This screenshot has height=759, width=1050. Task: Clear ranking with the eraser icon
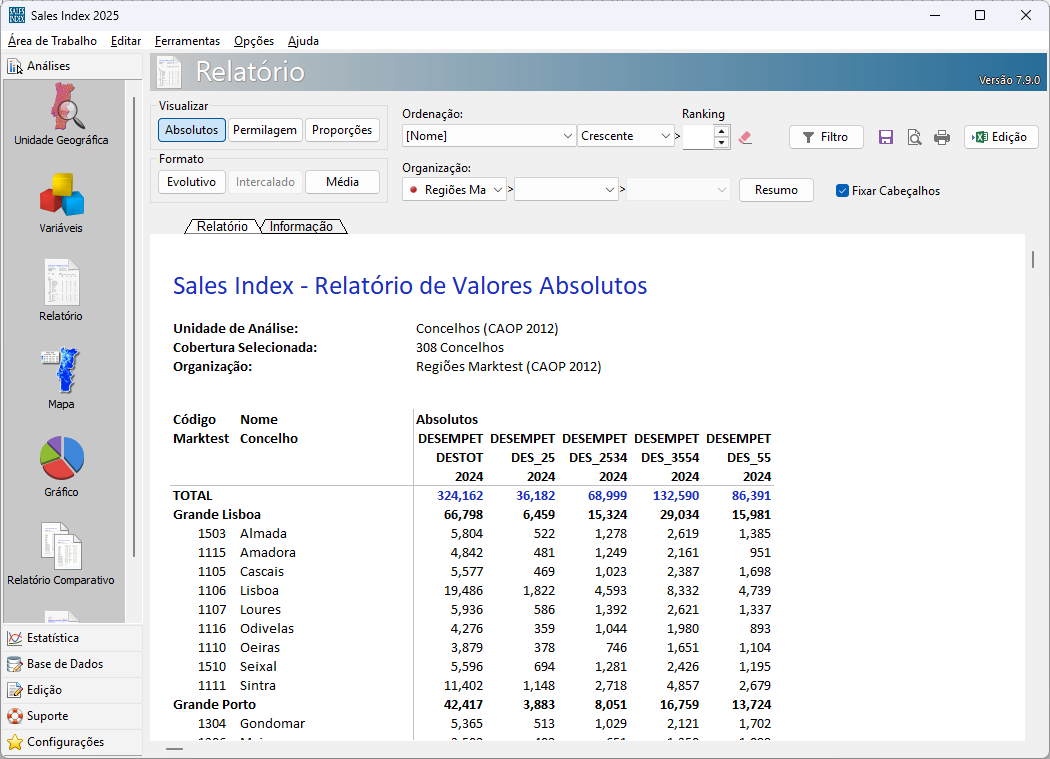(x=745, y=137)
